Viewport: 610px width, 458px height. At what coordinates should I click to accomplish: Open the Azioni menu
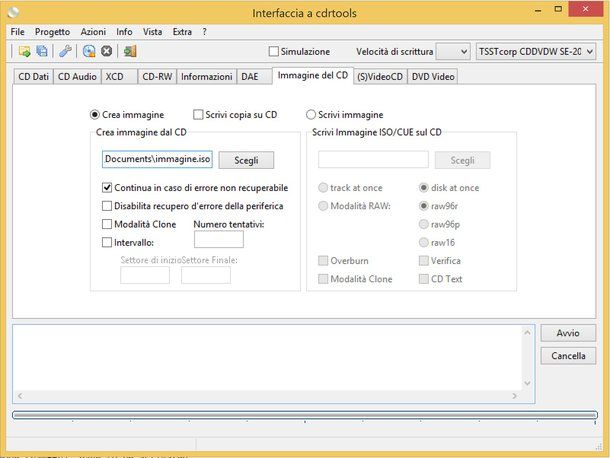pyautogui.click(x=93, y=32)
